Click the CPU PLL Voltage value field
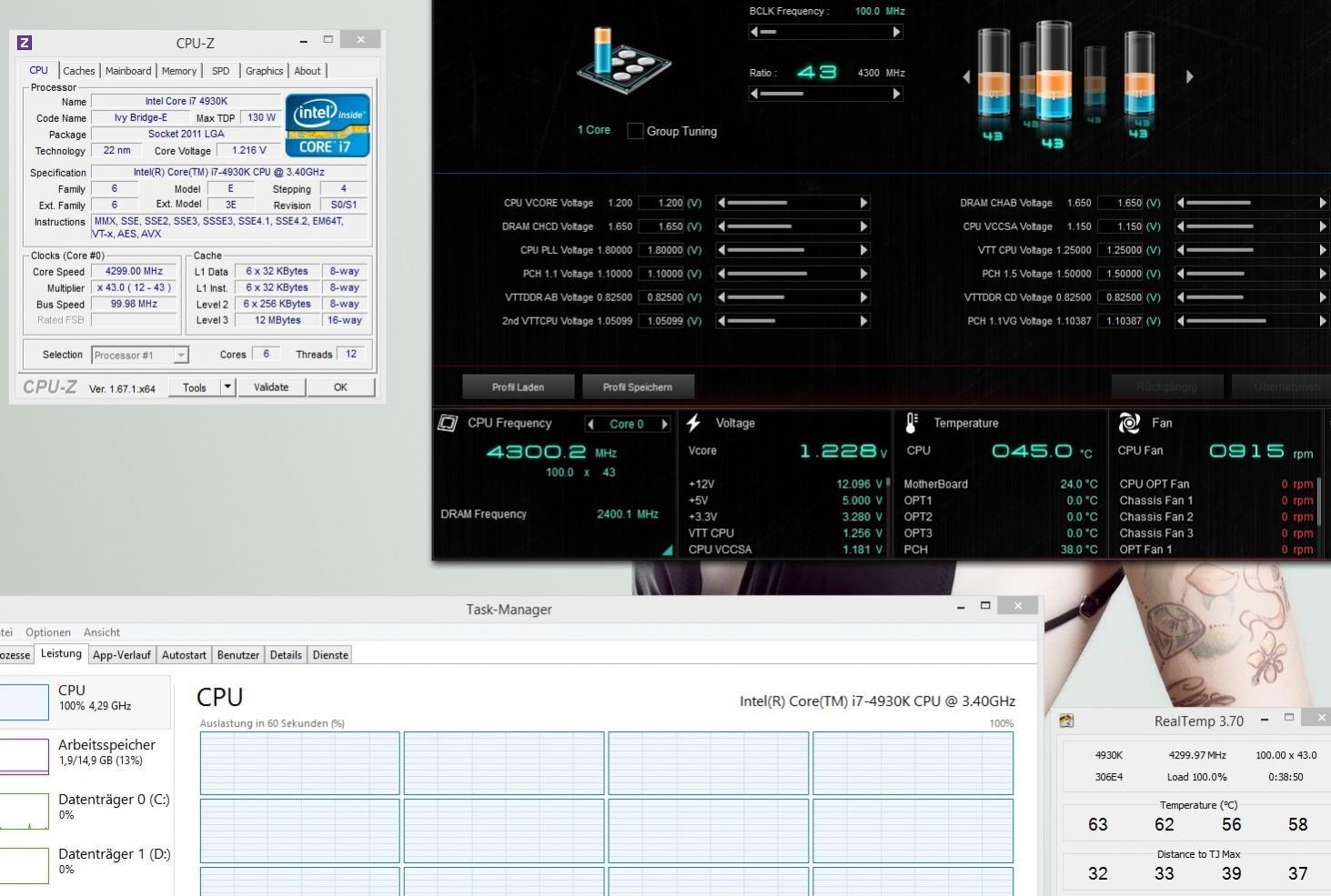 661,250
